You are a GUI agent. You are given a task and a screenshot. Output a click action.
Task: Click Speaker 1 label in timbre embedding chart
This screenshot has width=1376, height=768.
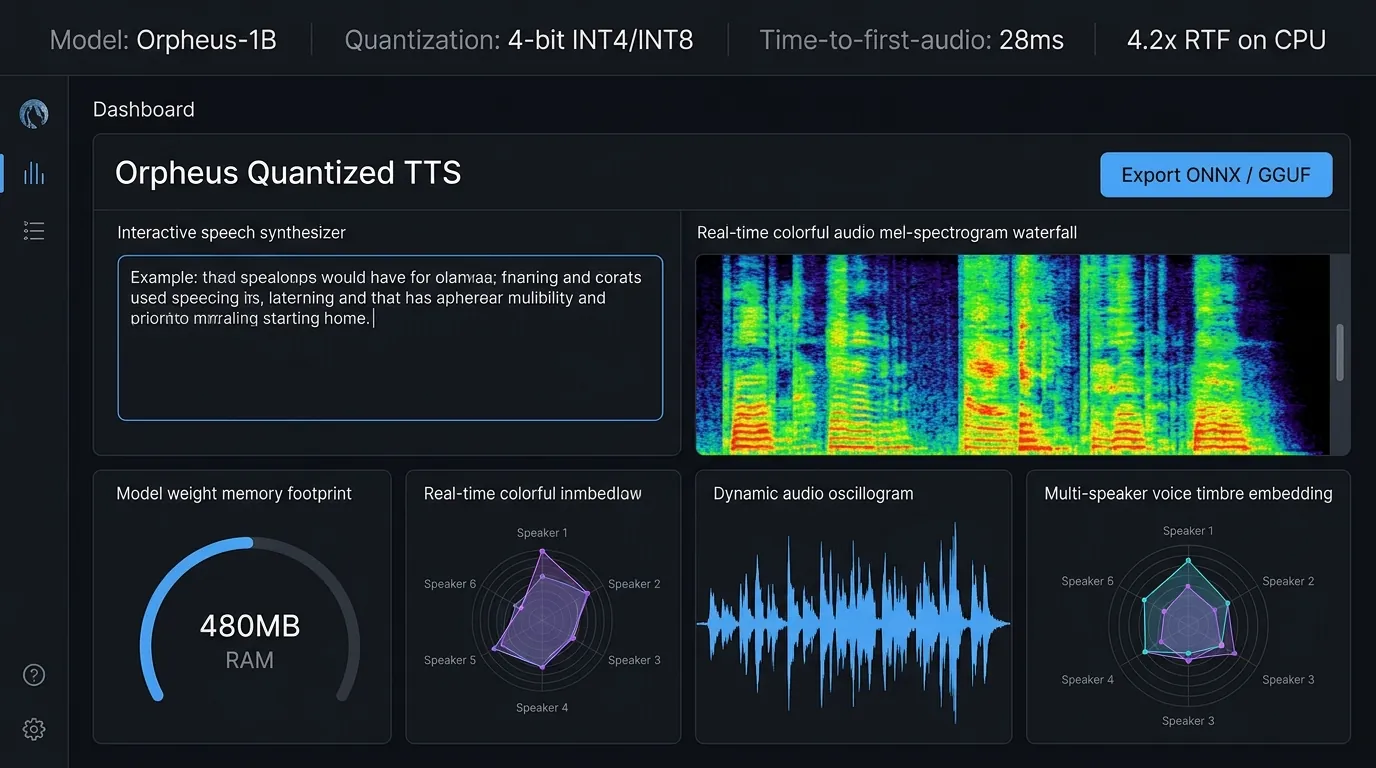pyautogui.click(x=1188, y=531)
